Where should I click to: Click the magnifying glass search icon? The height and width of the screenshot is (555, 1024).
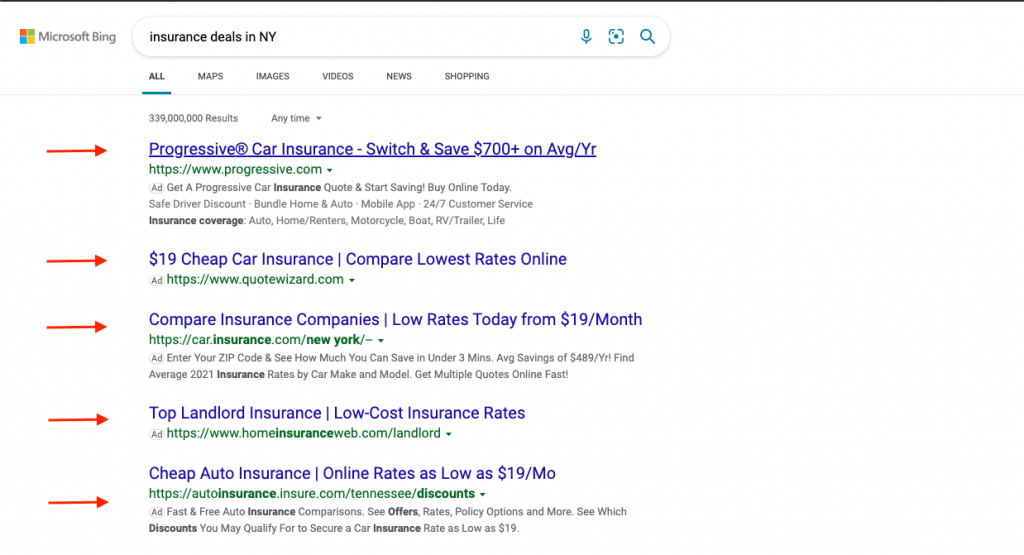(647, 37)
